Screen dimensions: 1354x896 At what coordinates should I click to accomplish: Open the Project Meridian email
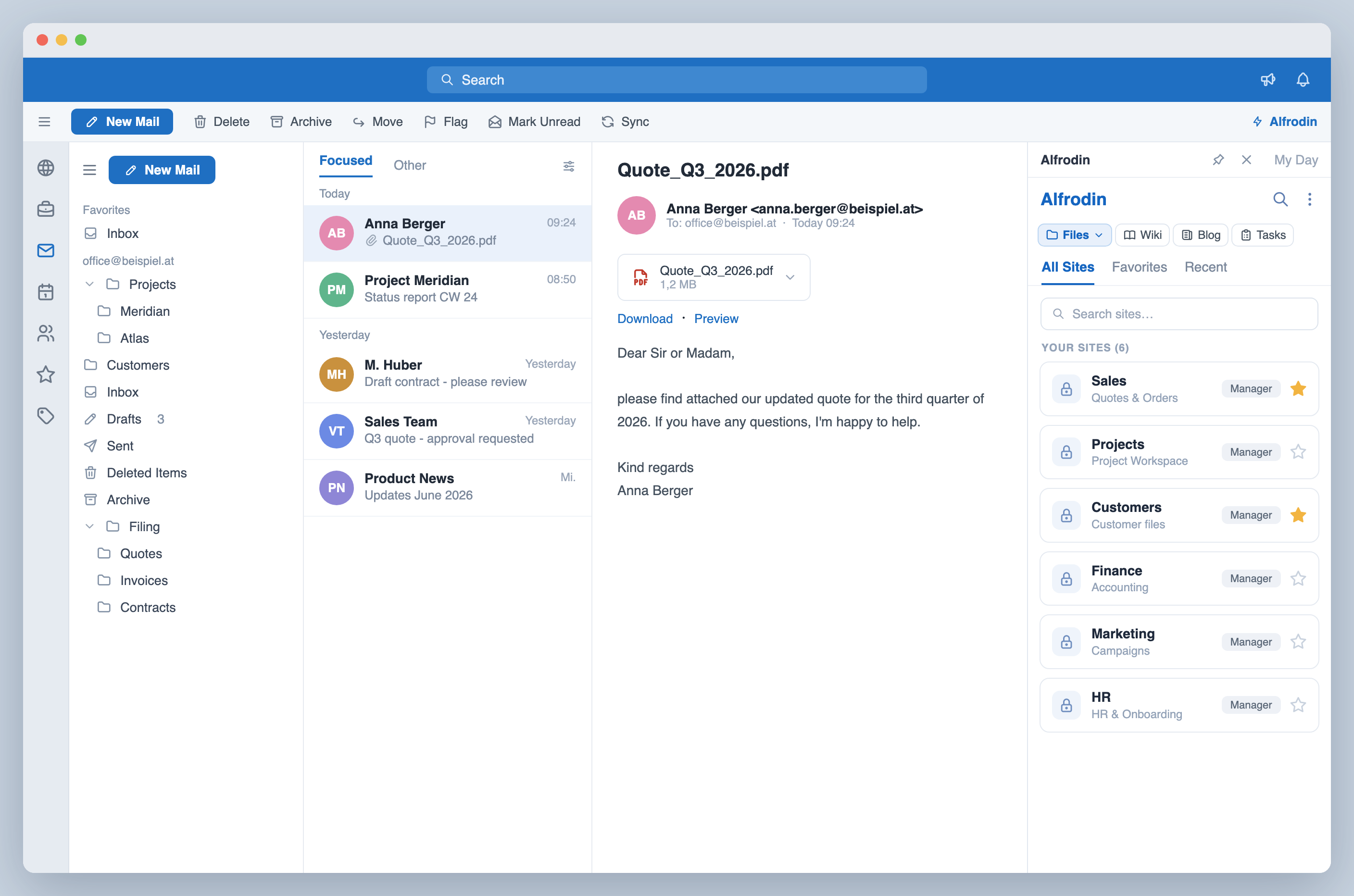(448, 290)
